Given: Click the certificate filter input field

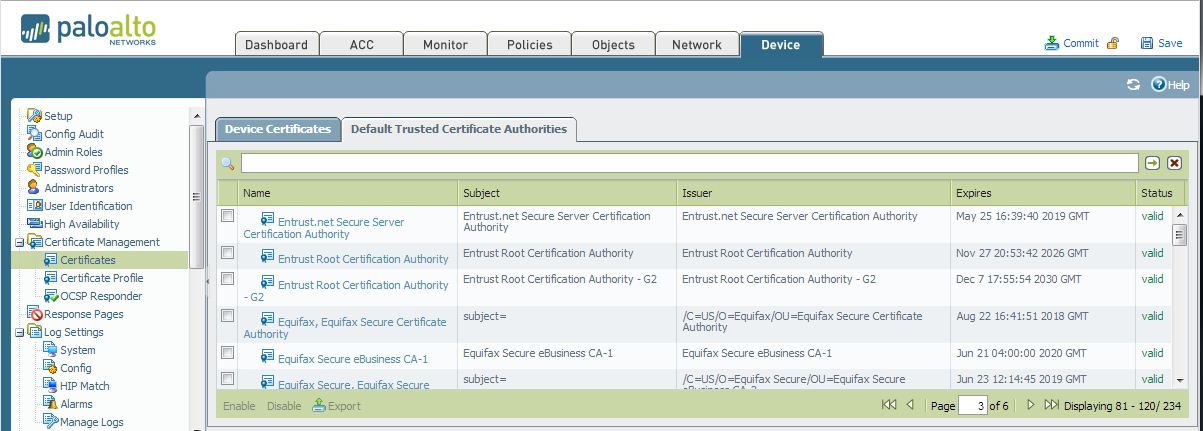Looking at the screenshot, I should tap(689, 163).
